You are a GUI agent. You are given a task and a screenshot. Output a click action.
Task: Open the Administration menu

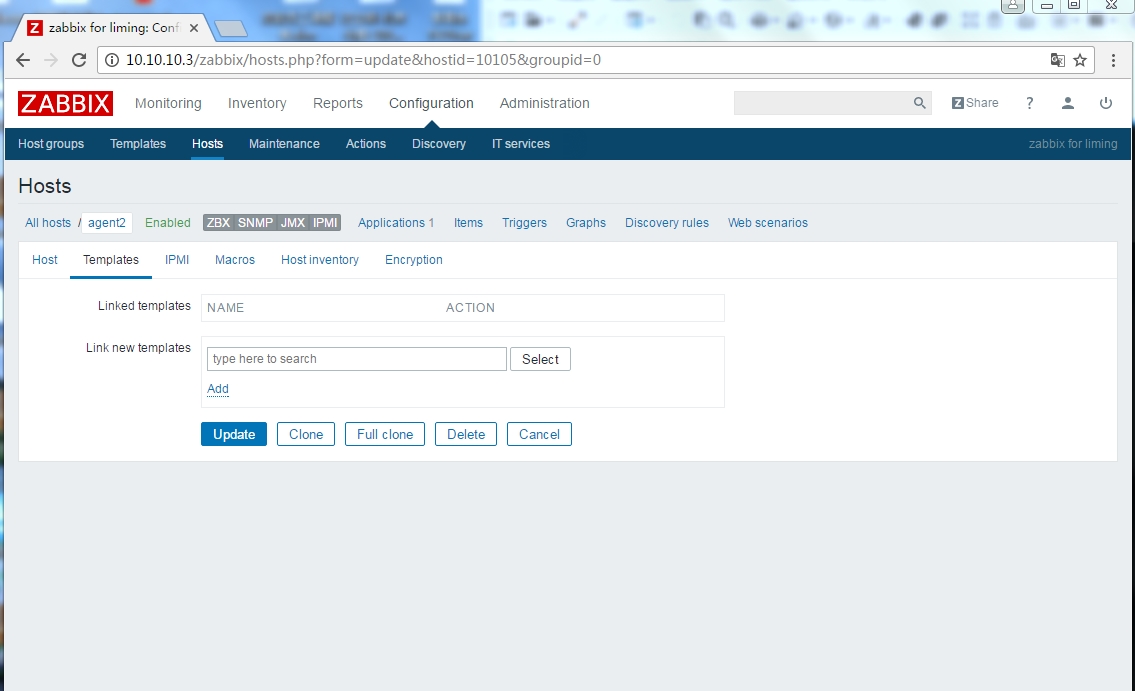pyautogui.click(x=544, y=103)
